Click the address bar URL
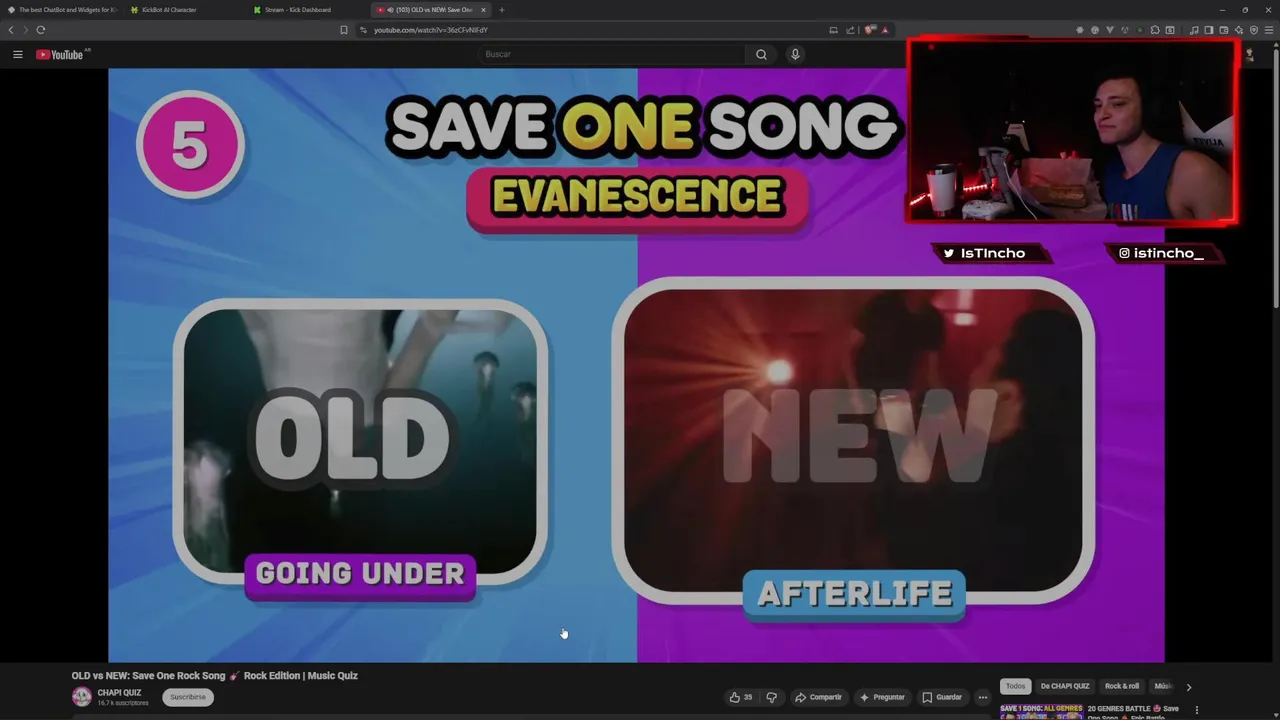Viewport: 1280px width, 720px height. 430,30
